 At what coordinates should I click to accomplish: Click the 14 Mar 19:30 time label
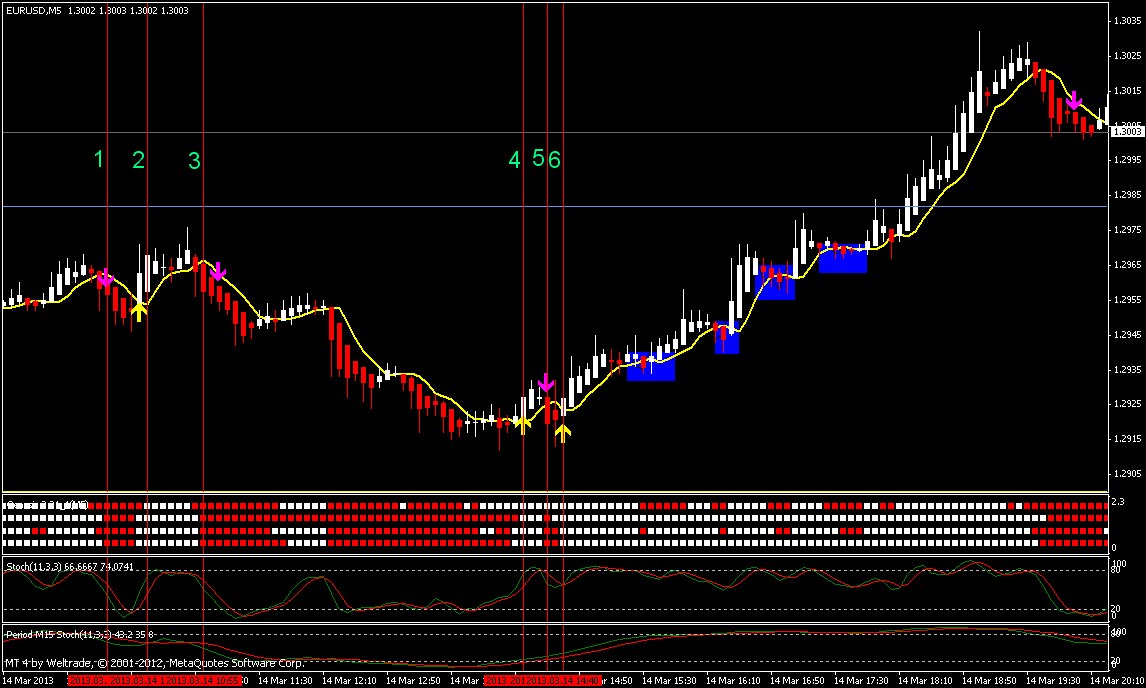coord(1053,681)
